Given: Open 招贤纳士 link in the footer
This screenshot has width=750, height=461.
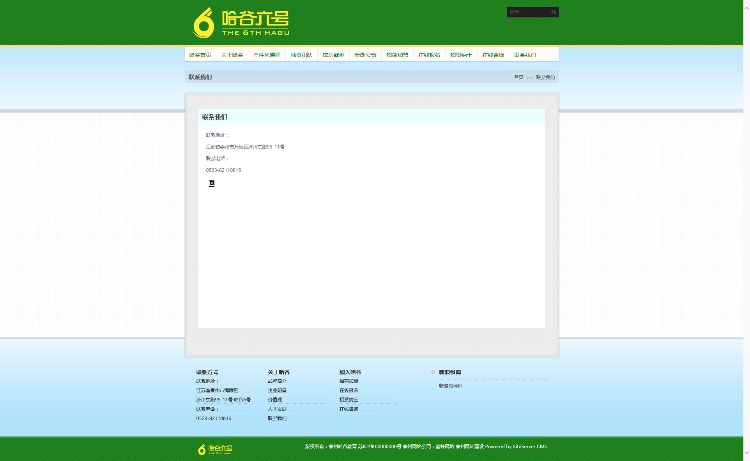Looking at the screenshot, I should point(349,400).
